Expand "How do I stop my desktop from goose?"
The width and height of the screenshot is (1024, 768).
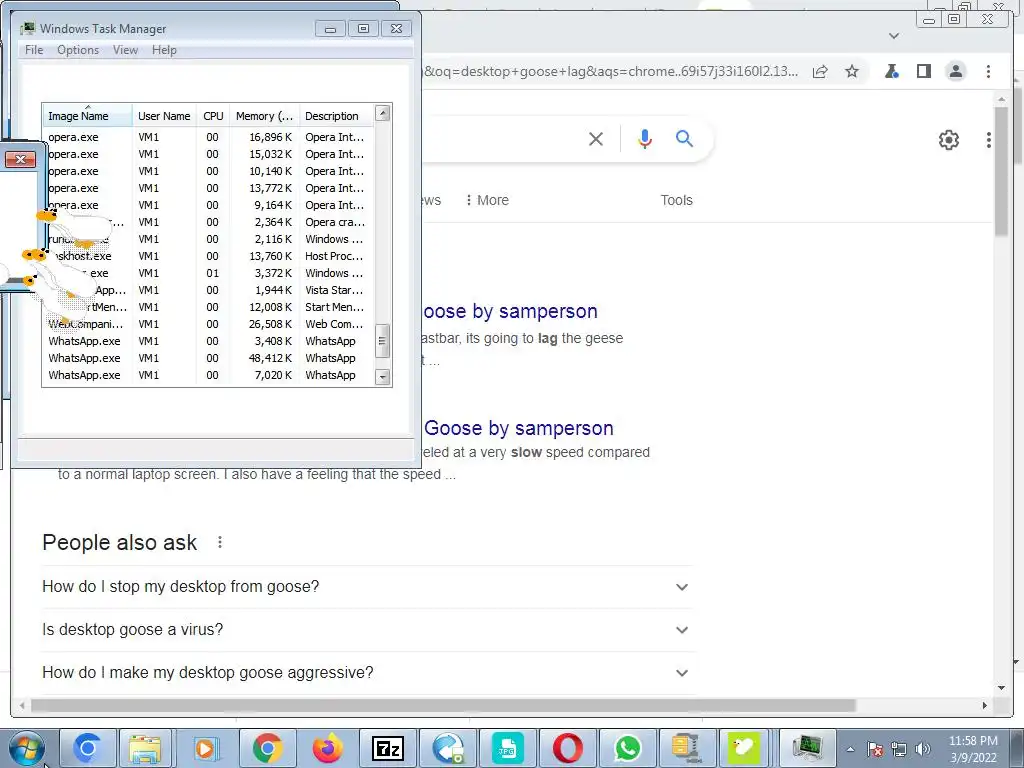coord(367,586)
